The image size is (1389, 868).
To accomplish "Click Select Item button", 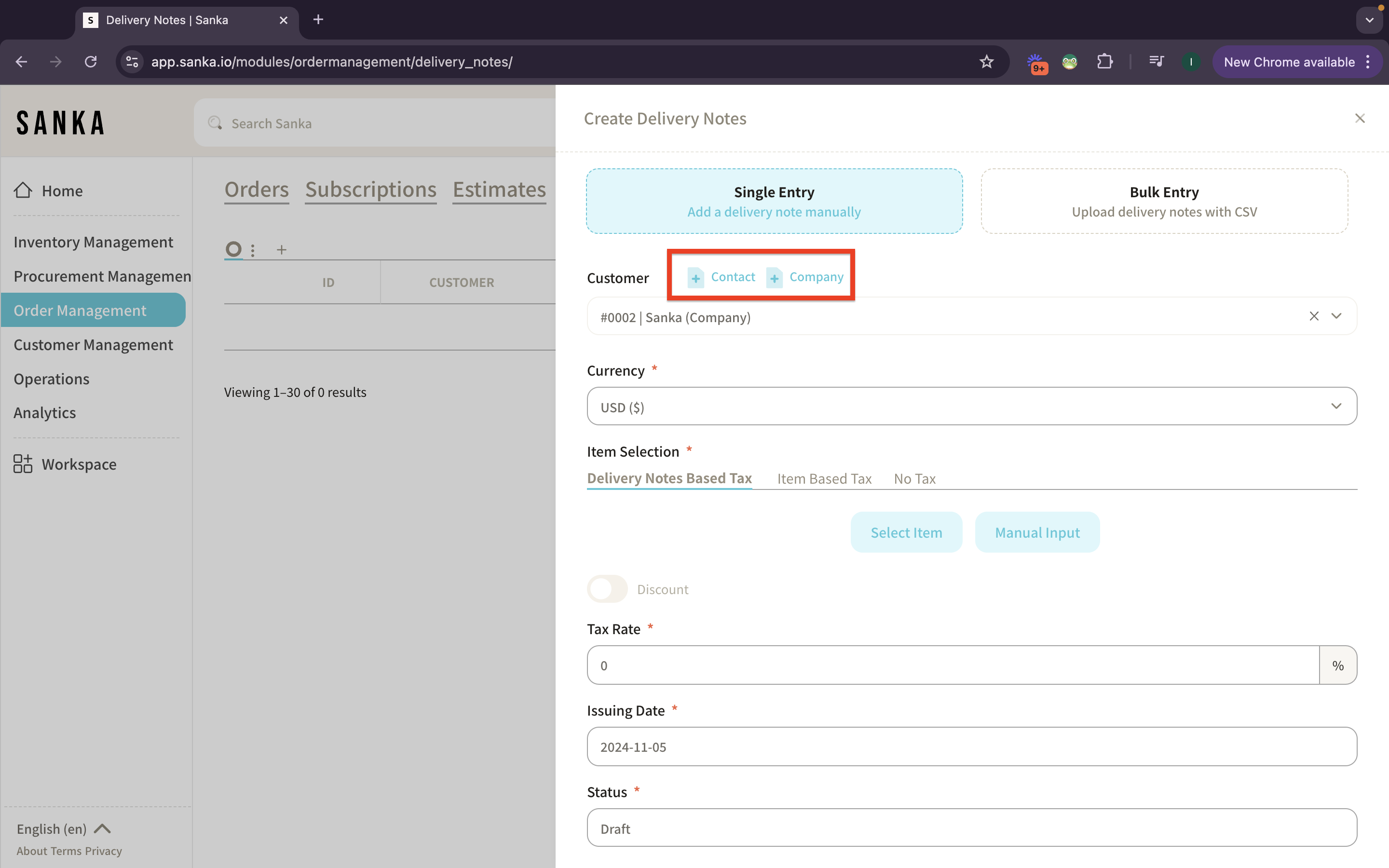I will pos(906,532).
